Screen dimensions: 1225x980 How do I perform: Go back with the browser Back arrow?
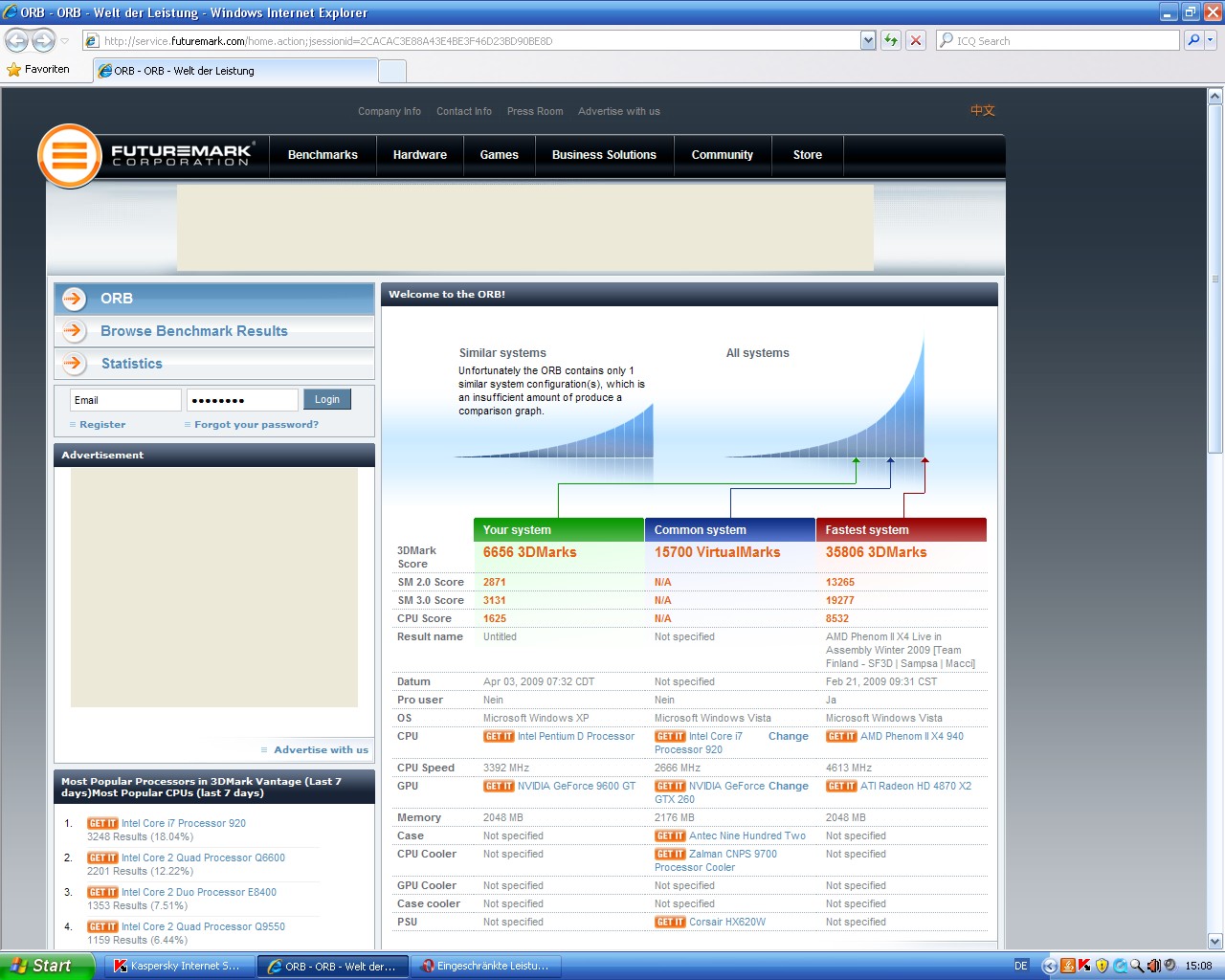[x=16, y=40]
